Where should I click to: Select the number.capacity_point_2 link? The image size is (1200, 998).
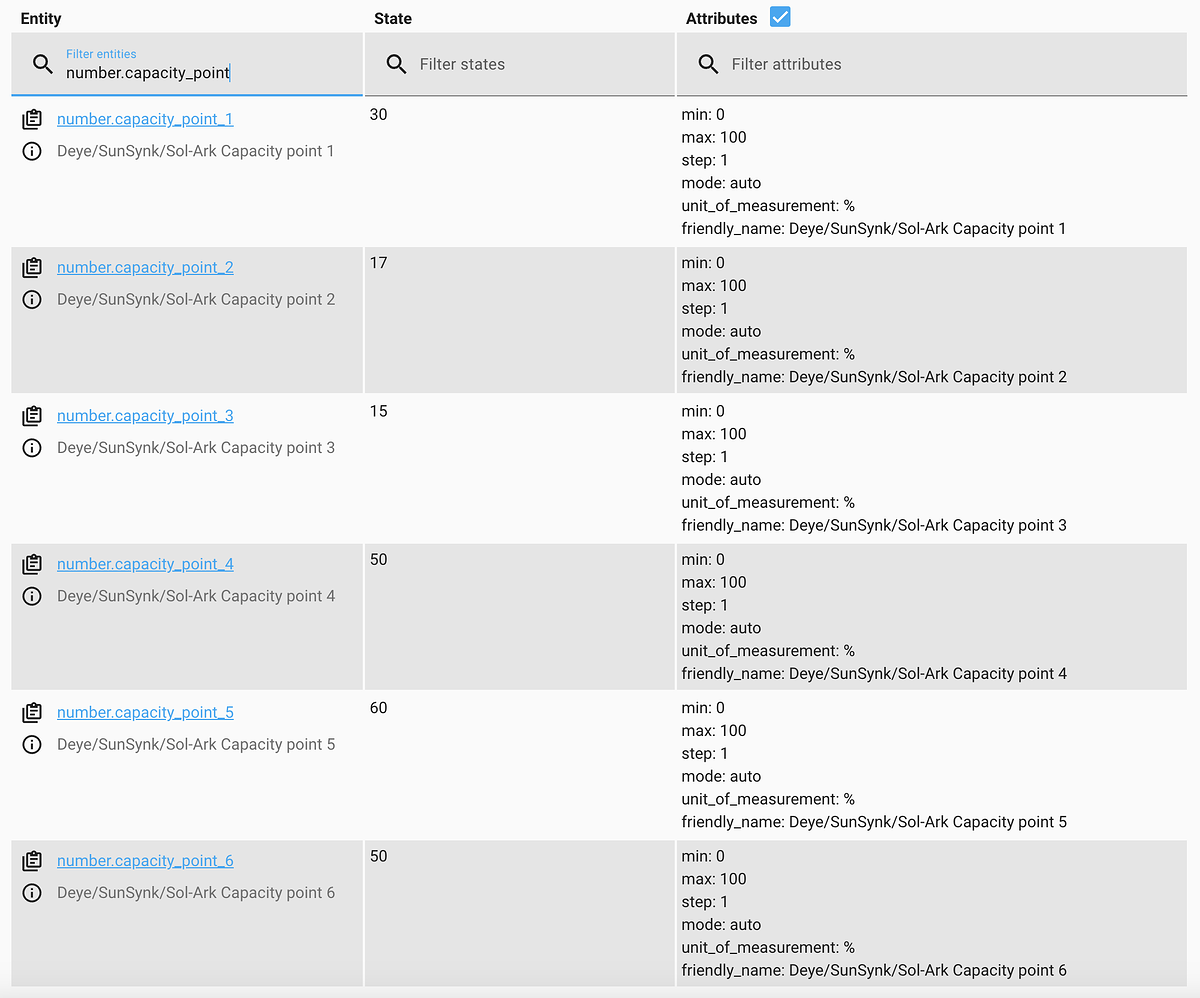tap(145, 267)
